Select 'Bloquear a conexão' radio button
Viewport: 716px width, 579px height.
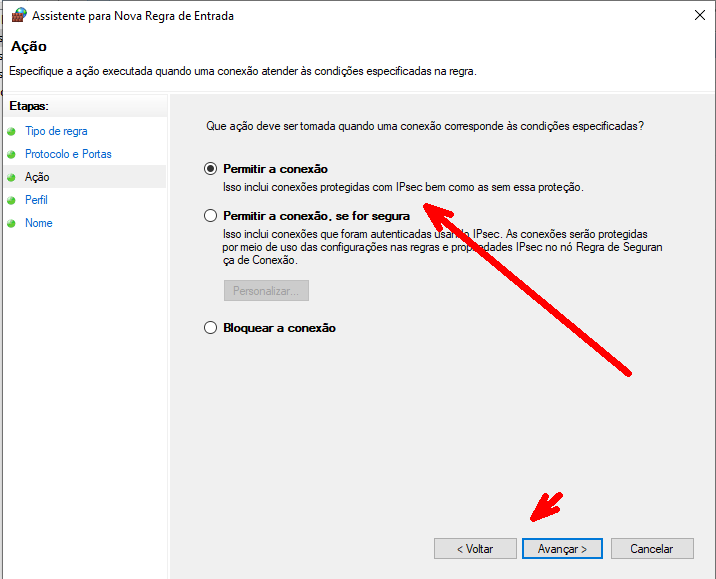point(210,328)
